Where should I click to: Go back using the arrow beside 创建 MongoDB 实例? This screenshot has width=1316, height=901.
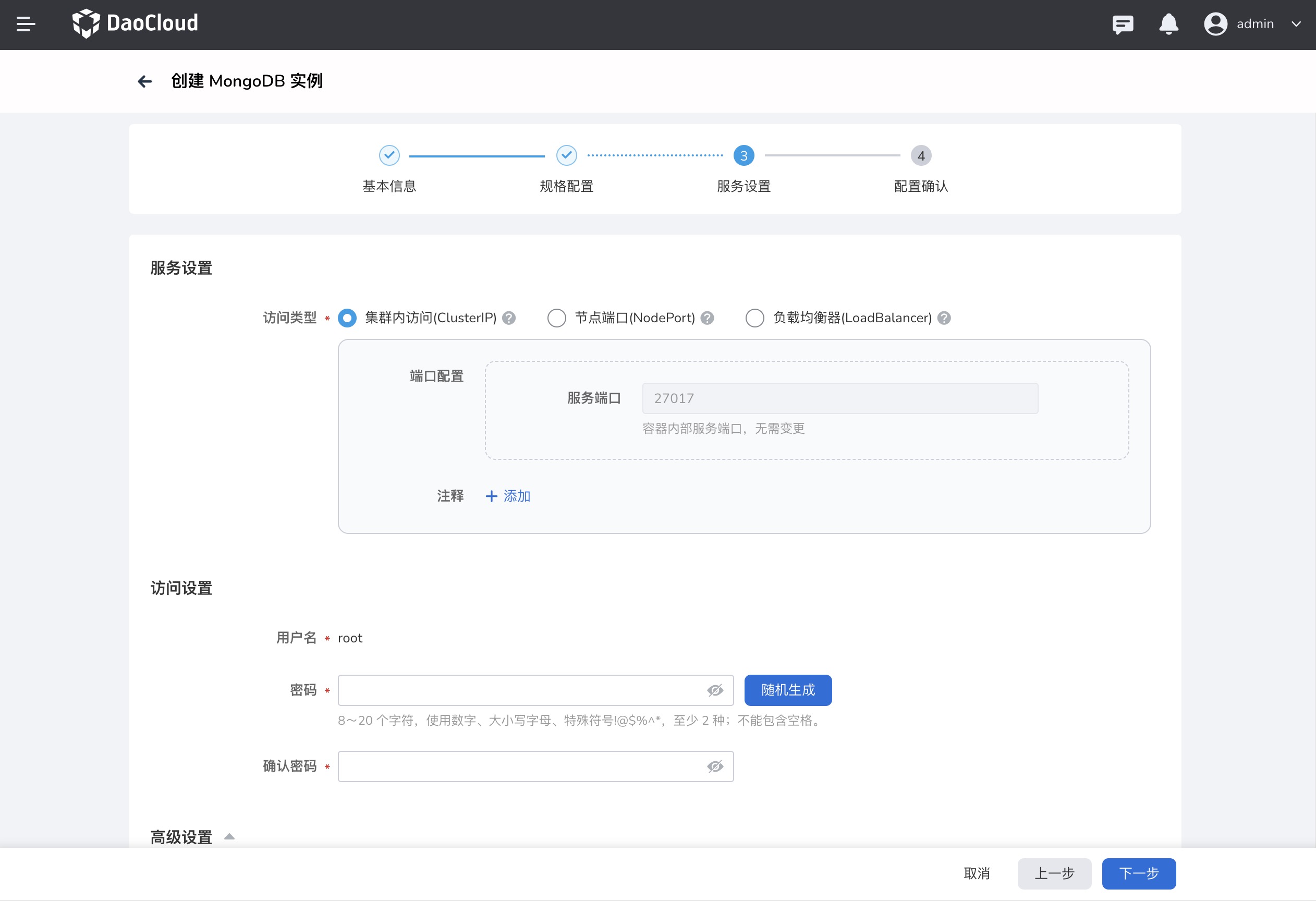click(x=145, y=81)
